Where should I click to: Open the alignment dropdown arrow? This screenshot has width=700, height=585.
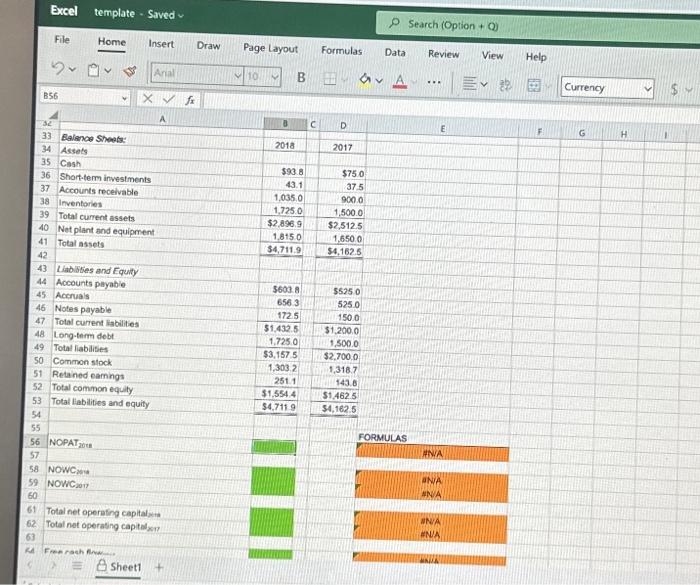tap(484, 84)
